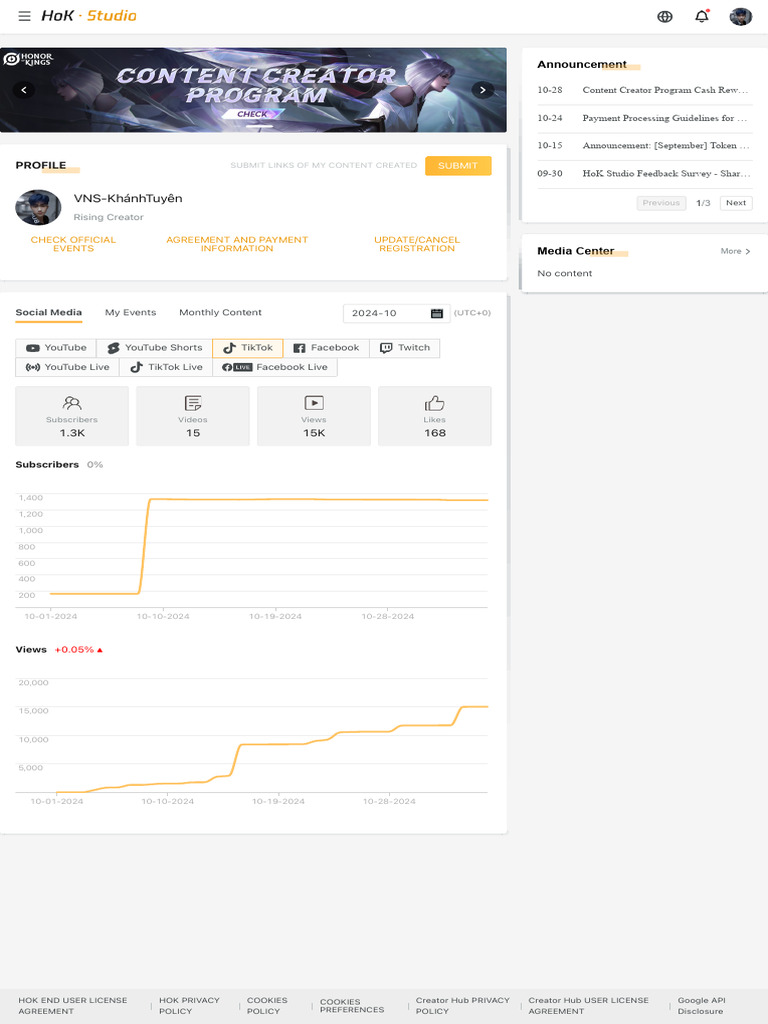This screenshot has width=768, height=1024.
Task: Select the YouTube Live platform tab
Action: tap(67, 367)
